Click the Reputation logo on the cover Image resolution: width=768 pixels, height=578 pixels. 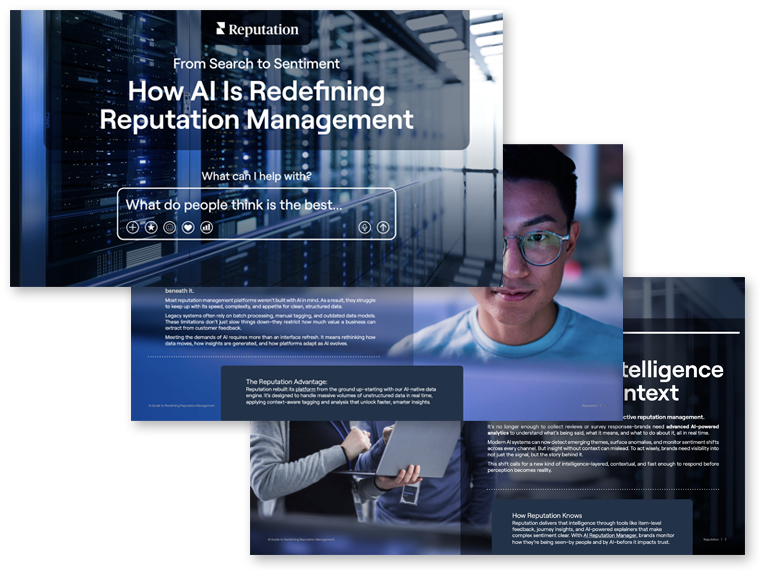pyautogui.click(x=257, y=29)
